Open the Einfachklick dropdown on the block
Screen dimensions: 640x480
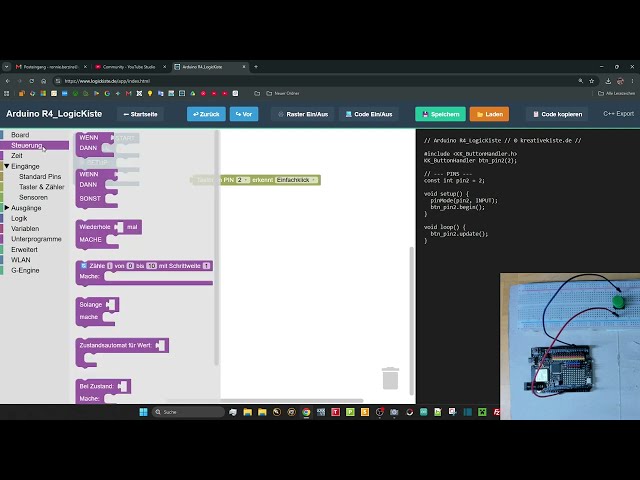point(297,180)
